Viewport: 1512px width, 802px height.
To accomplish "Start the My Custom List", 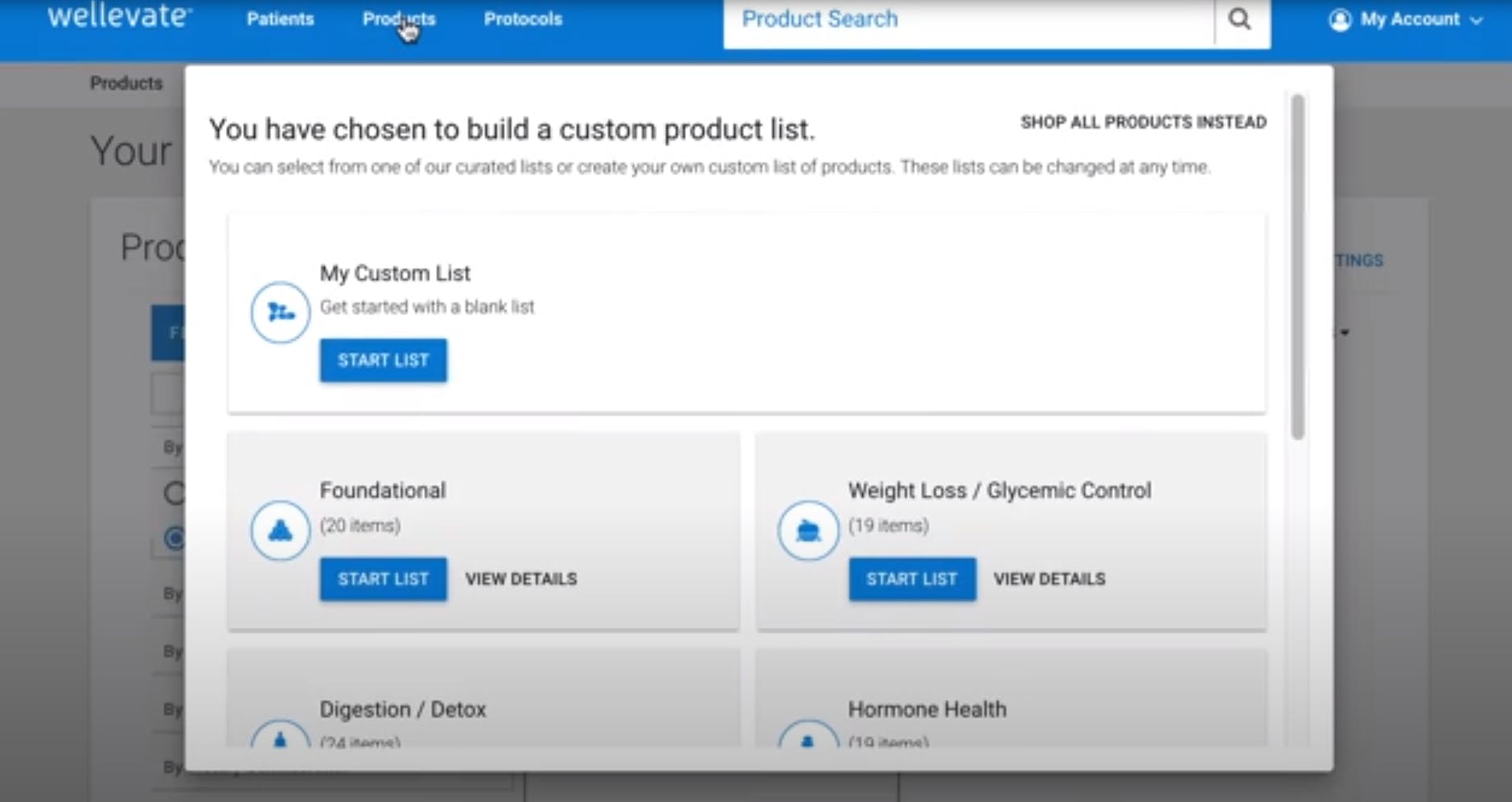I will 383,360.
